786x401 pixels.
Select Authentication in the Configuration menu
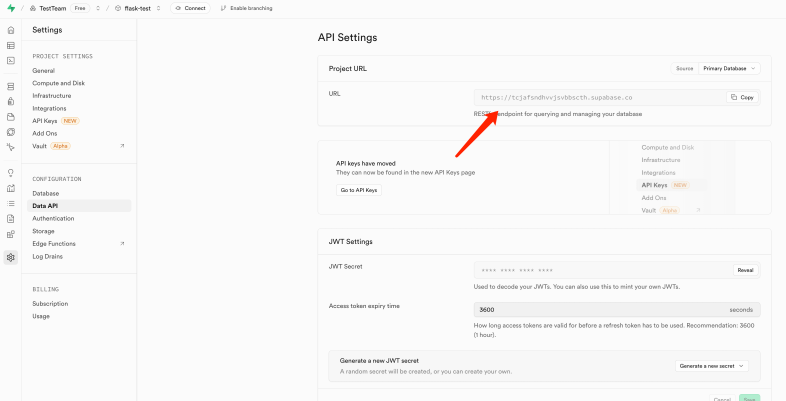click(53, 218)
